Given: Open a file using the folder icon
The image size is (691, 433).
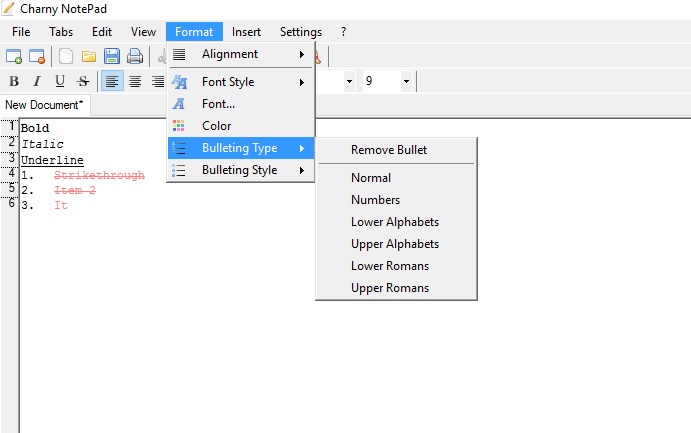Looking at the screenshot, I should coord(89,56).
